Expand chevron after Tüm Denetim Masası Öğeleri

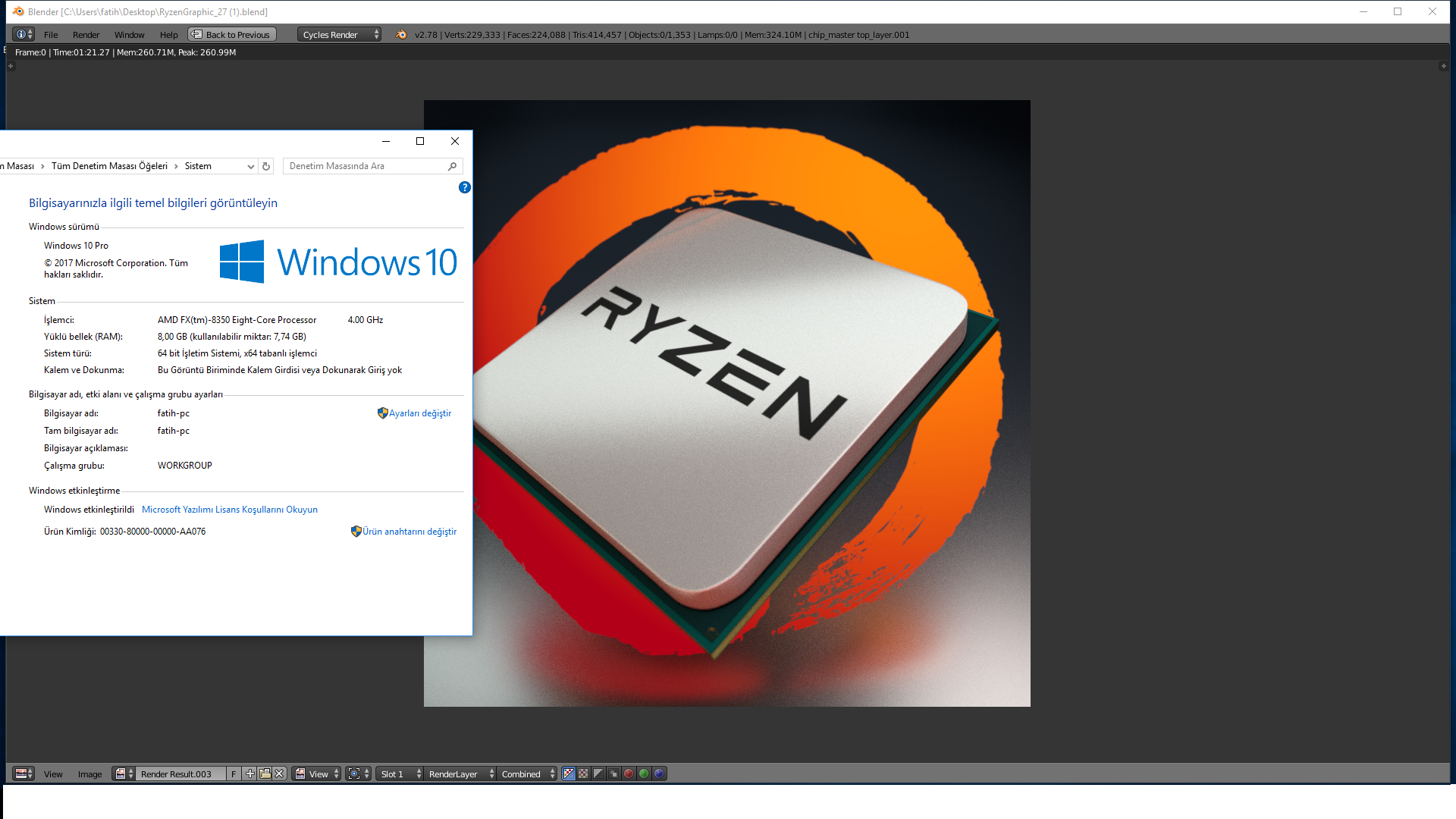pyautogui.click(x=176, y=166)
